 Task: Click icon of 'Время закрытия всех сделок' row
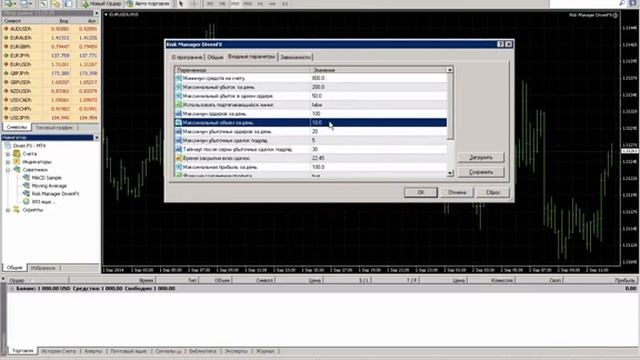[178, 158]
